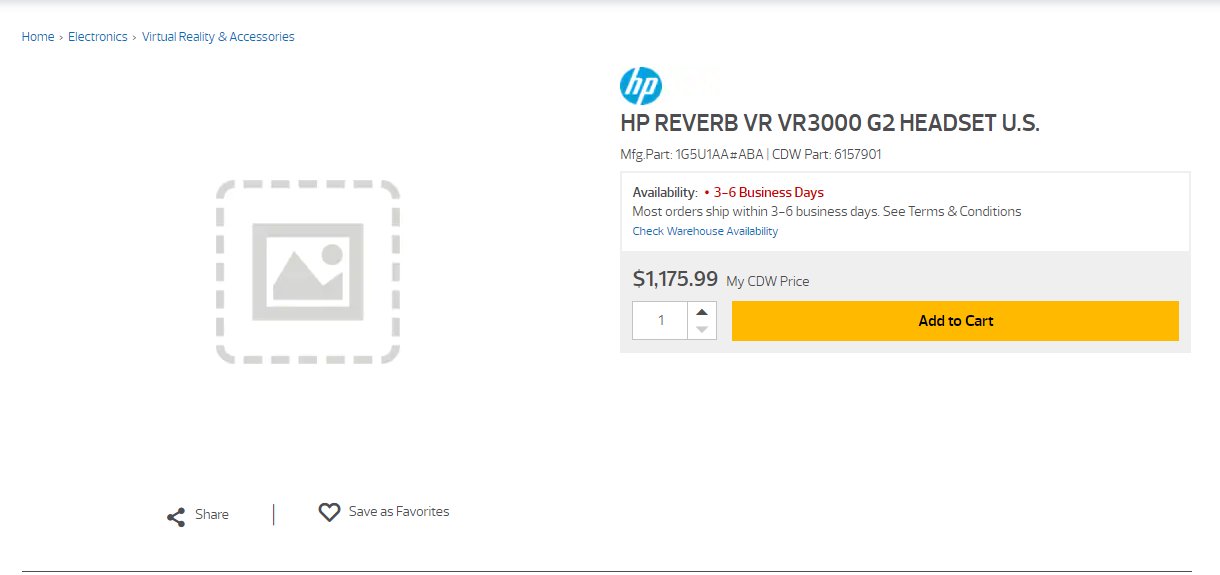1220x575 pixels.
Task: Increase quantity with the up arrow
Action: point(702,312)
